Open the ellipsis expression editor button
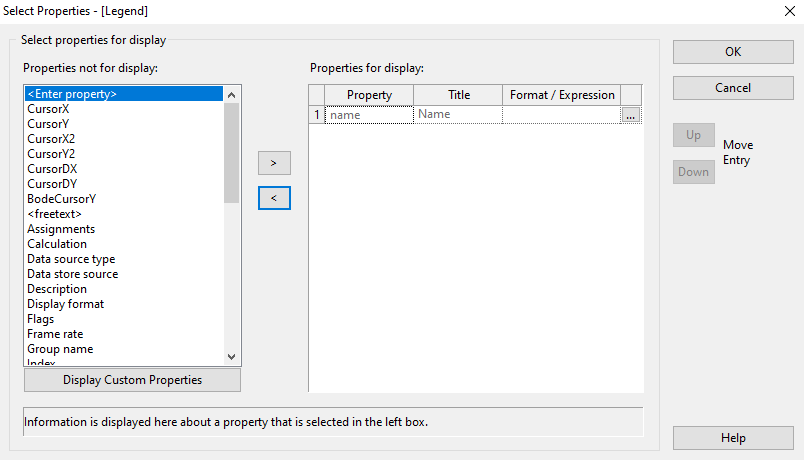Viewport: 804px width, 460px height. pyautogui.click(x=630, y=115)
